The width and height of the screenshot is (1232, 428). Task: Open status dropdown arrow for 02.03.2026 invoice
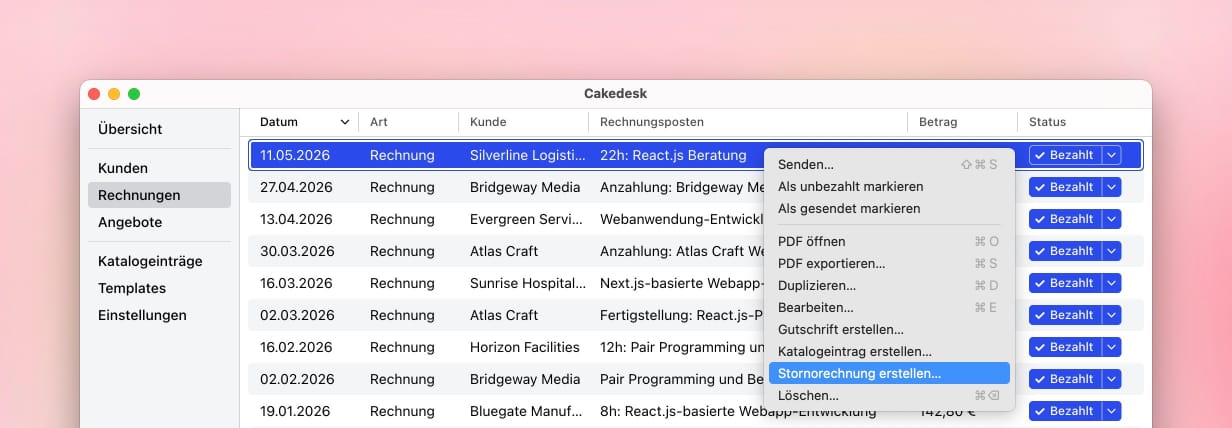[1112, 315]
